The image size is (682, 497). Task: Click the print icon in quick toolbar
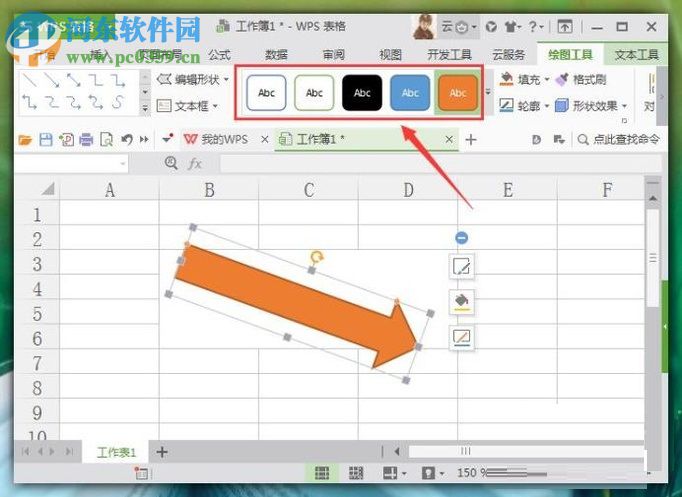pos(86,140)
